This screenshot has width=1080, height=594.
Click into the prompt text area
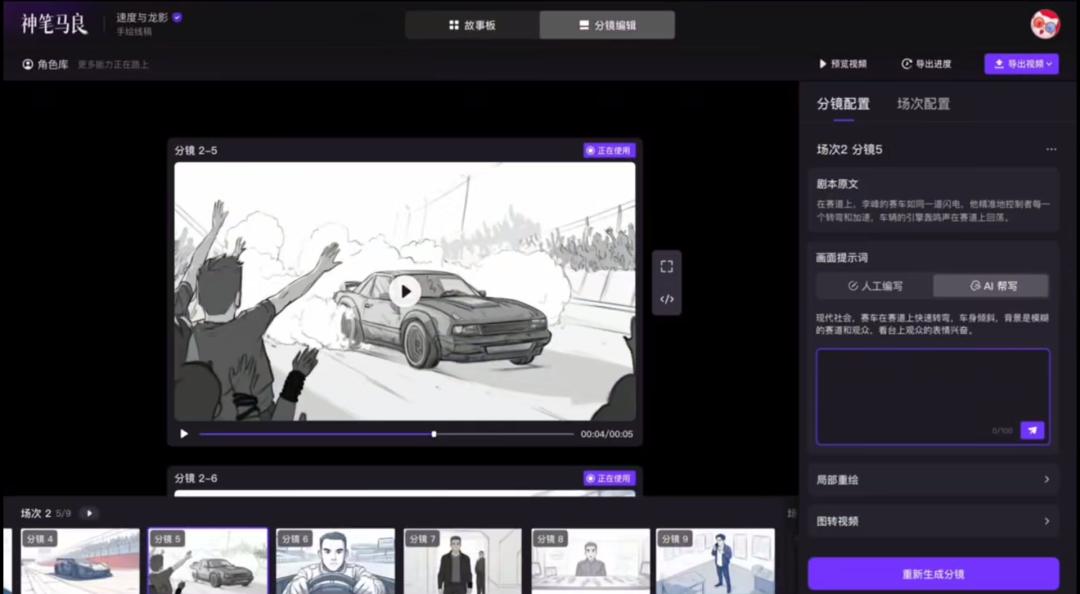click(933, 396)
